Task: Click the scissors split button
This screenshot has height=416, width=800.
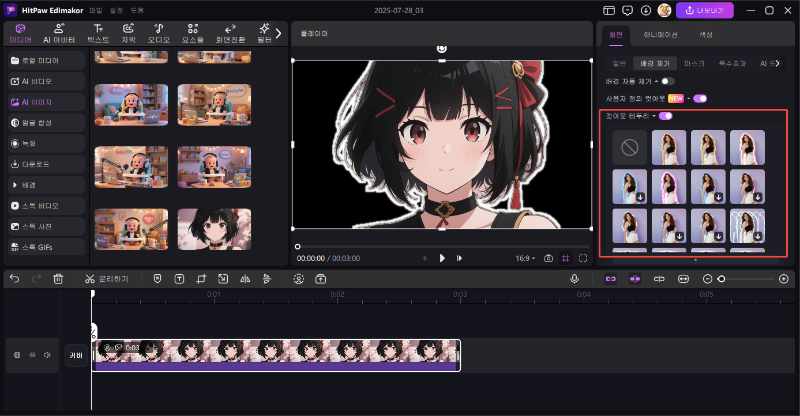Action: point(106,279)
